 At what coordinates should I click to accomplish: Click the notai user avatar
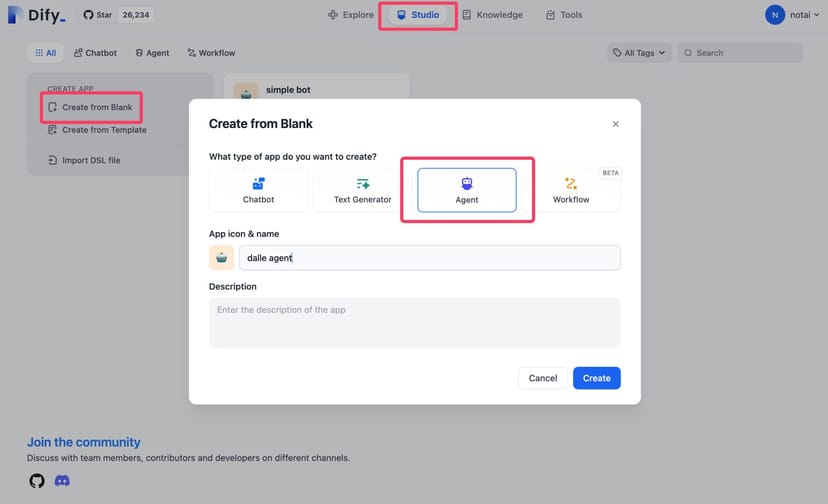(774, 15)
